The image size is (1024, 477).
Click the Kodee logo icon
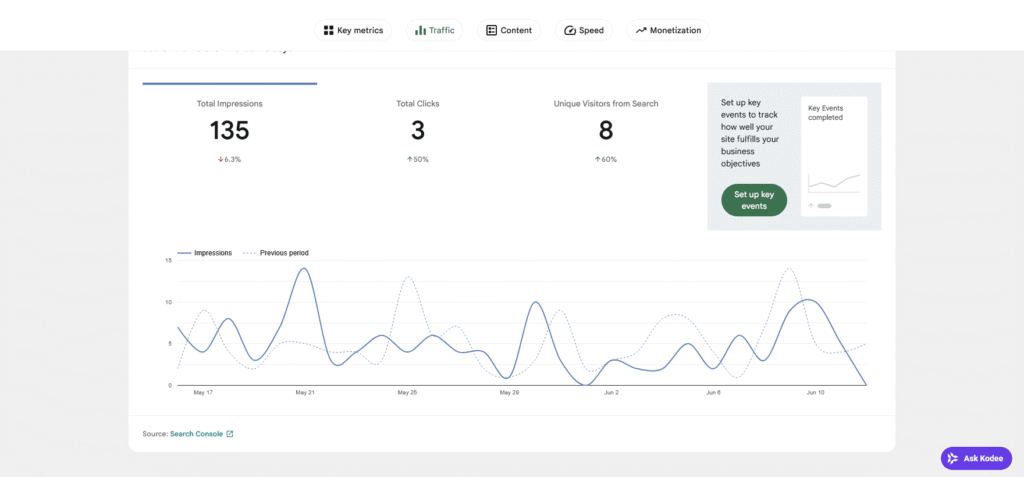(x=953, y=458)
